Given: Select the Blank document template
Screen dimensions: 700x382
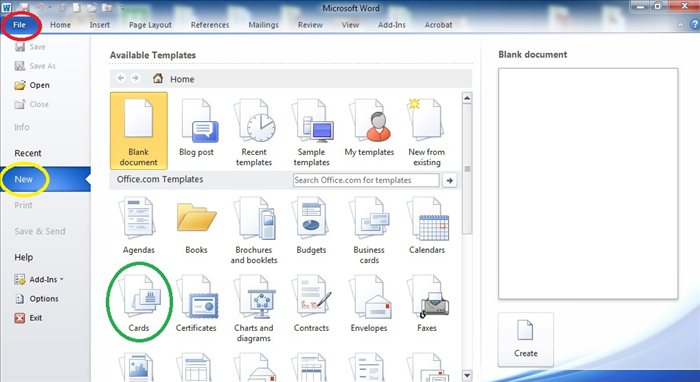Looking at the screenshot, I should coord(139,131).
